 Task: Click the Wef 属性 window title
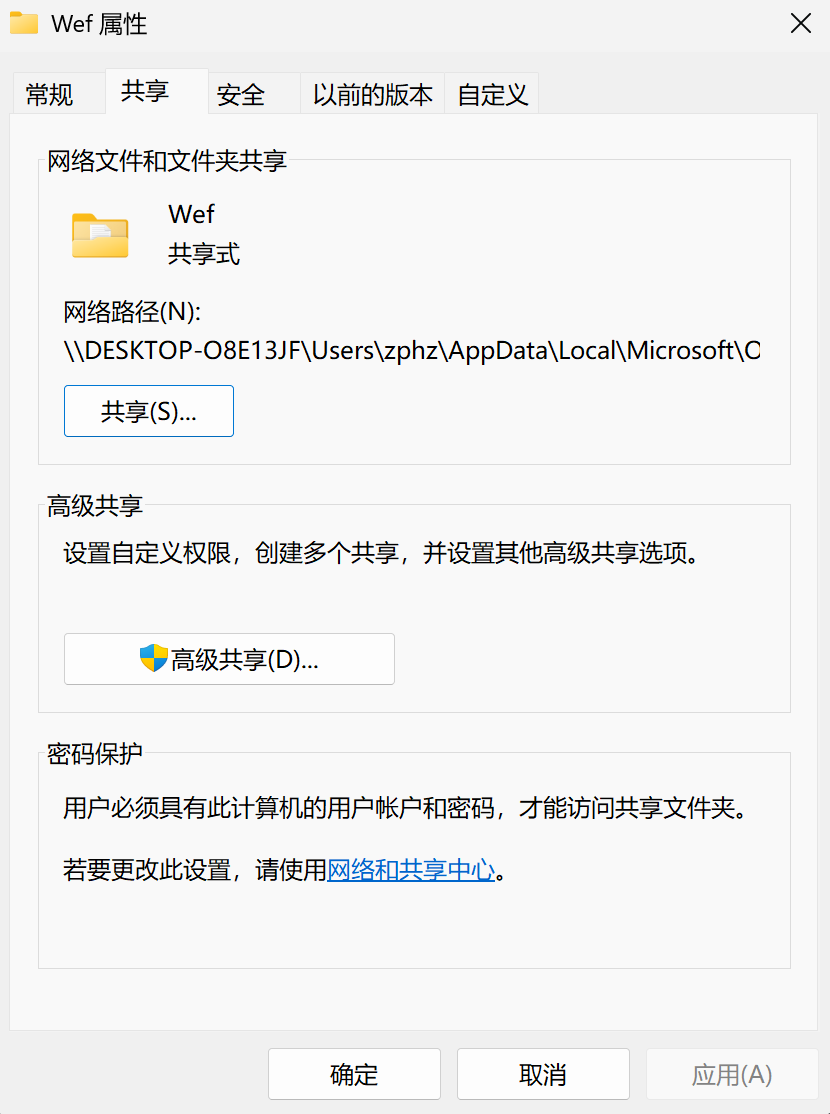(x=99, y=24)
